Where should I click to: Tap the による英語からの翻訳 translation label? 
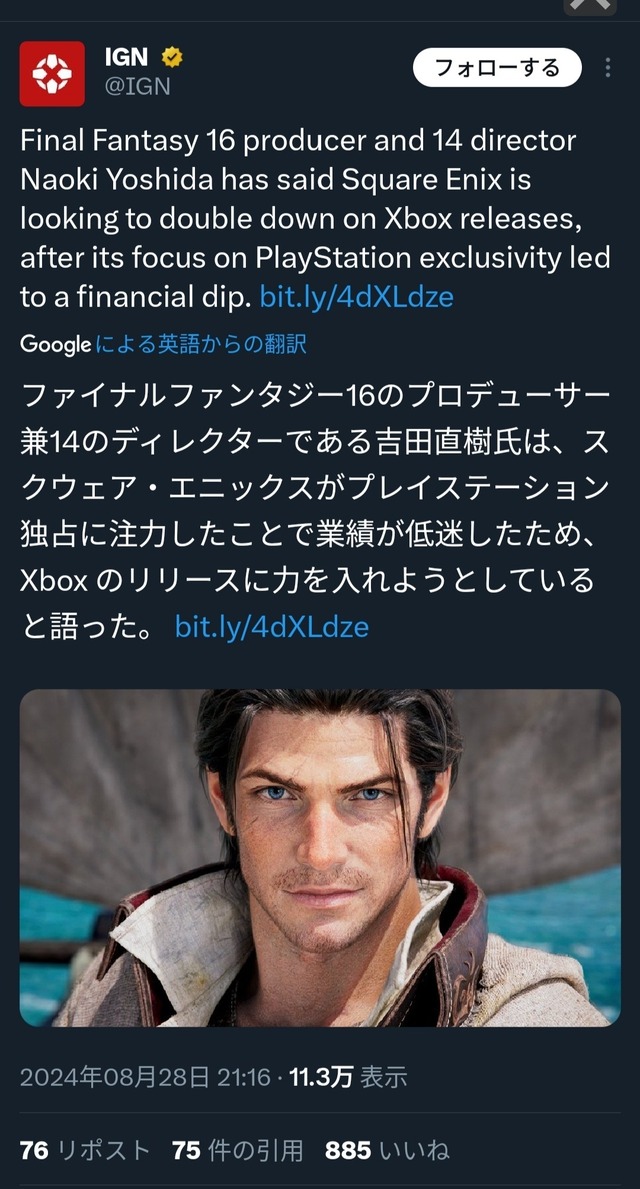[201, 345]
